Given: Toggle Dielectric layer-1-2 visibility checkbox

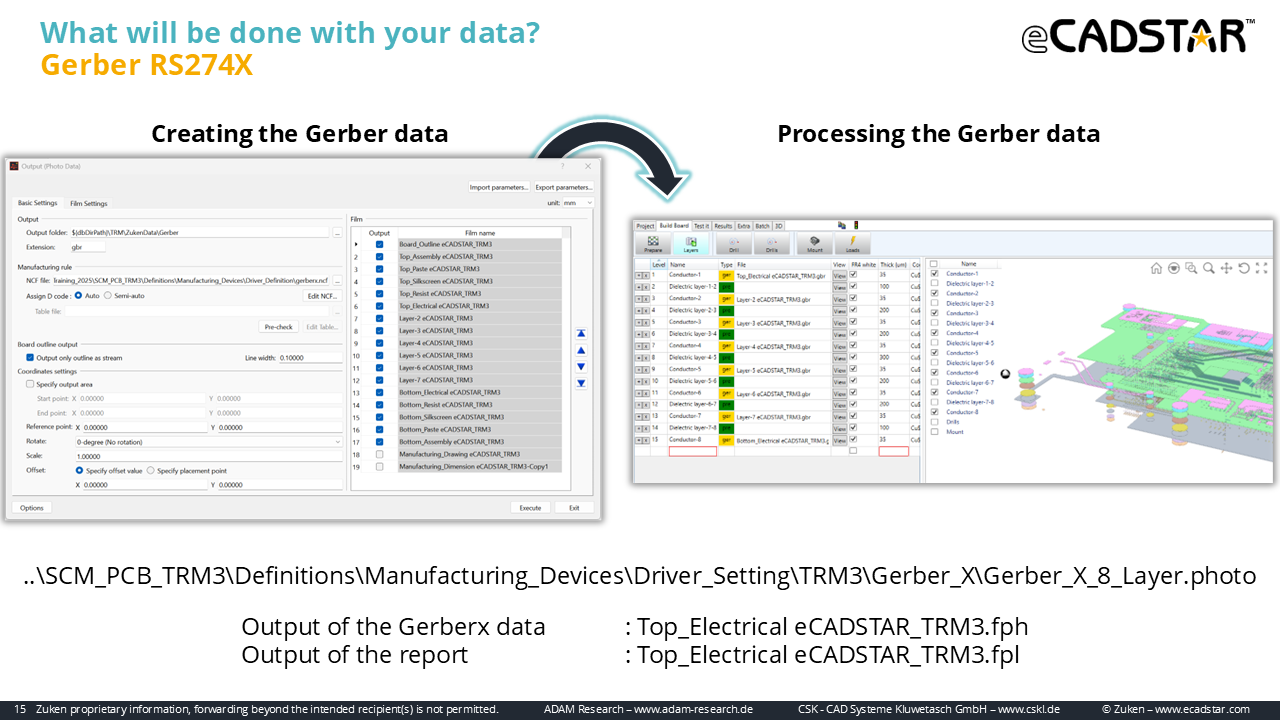Looking at the screenshot, I should coord(935,283).
